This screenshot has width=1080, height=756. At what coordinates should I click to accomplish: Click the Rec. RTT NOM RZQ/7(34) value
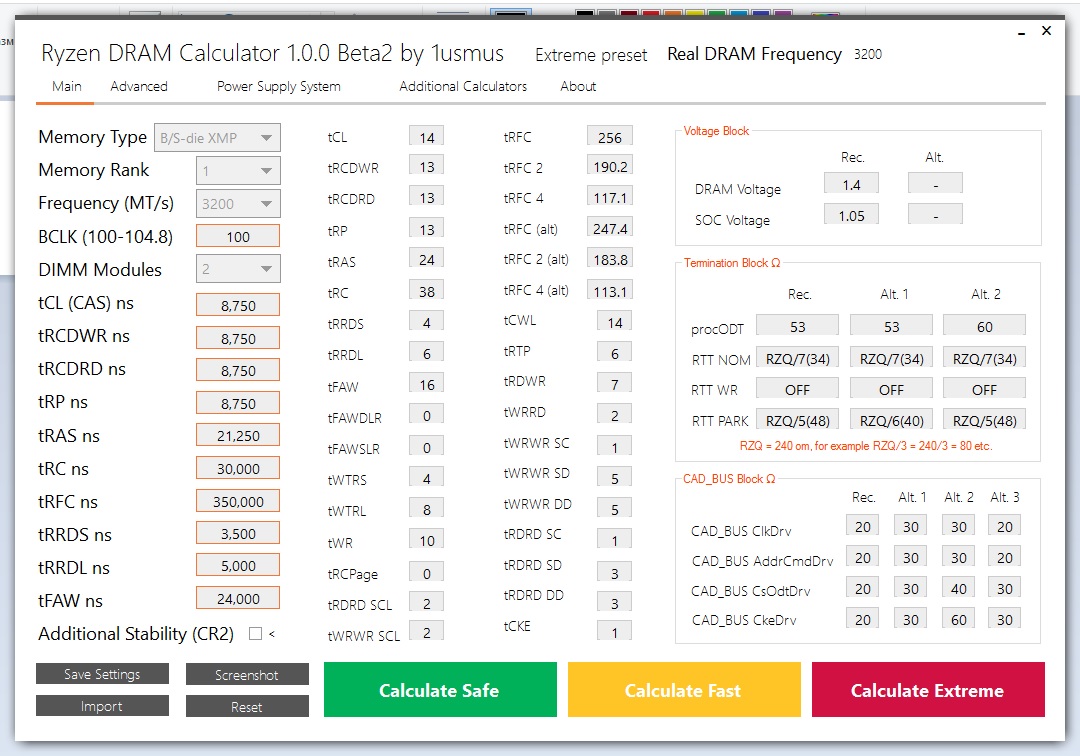coord(798,358)
